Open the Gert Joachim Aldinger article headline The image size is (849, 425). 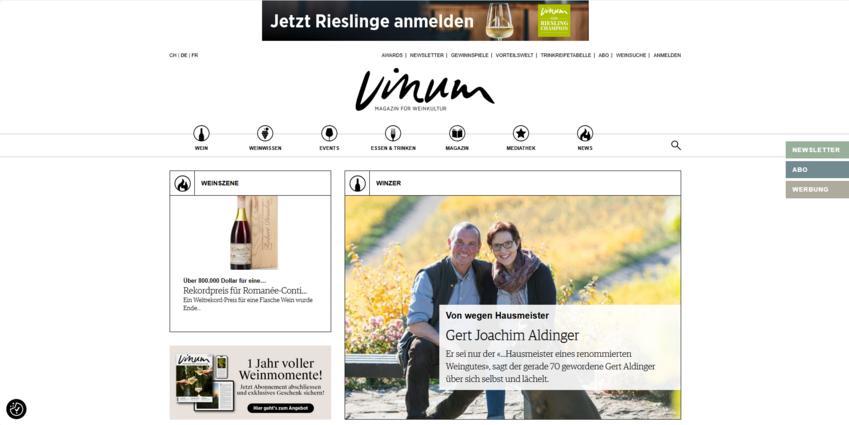click(512, 336)
